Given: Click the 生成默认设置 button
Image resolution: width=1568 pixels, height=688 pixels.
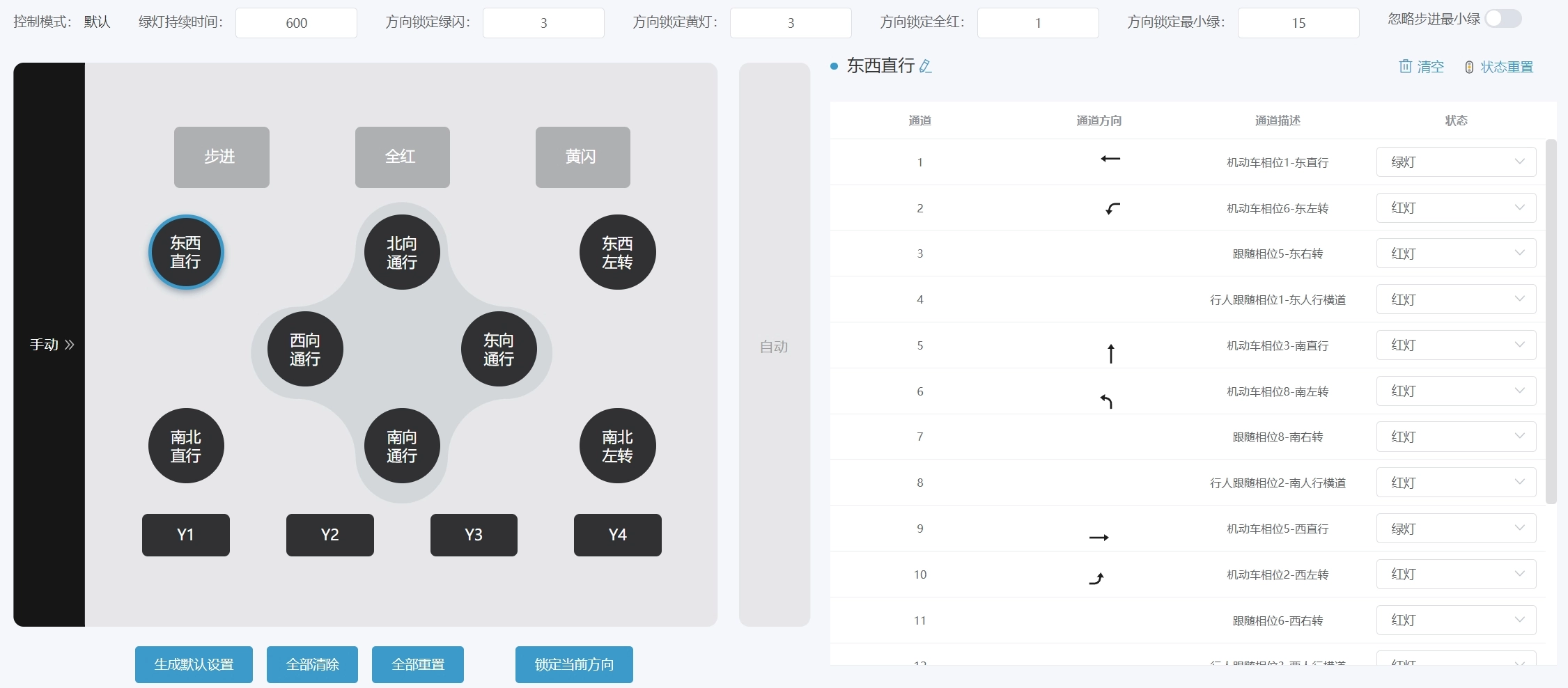Looking at the screenshot, I should (194, 664).
